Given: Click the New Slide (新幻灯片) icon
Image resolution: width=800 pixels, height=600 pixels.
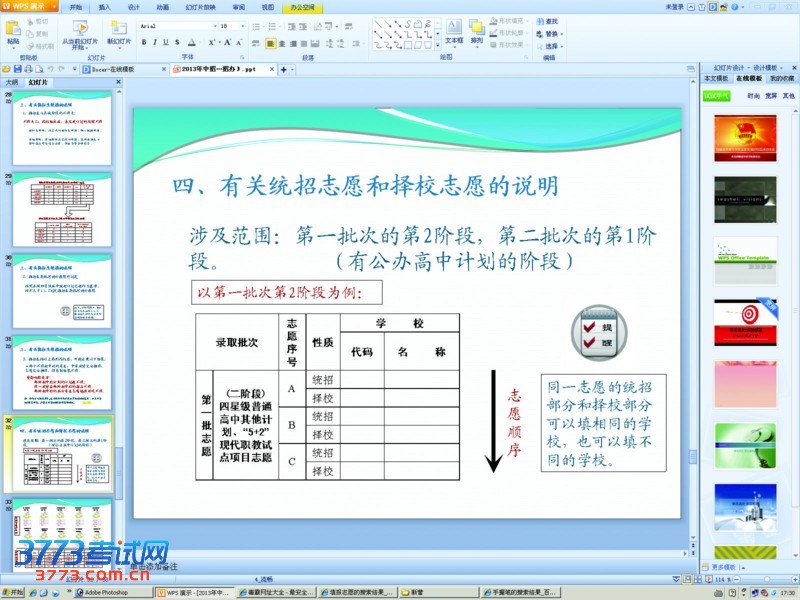Looking at the screenshot, I should 118,29.
